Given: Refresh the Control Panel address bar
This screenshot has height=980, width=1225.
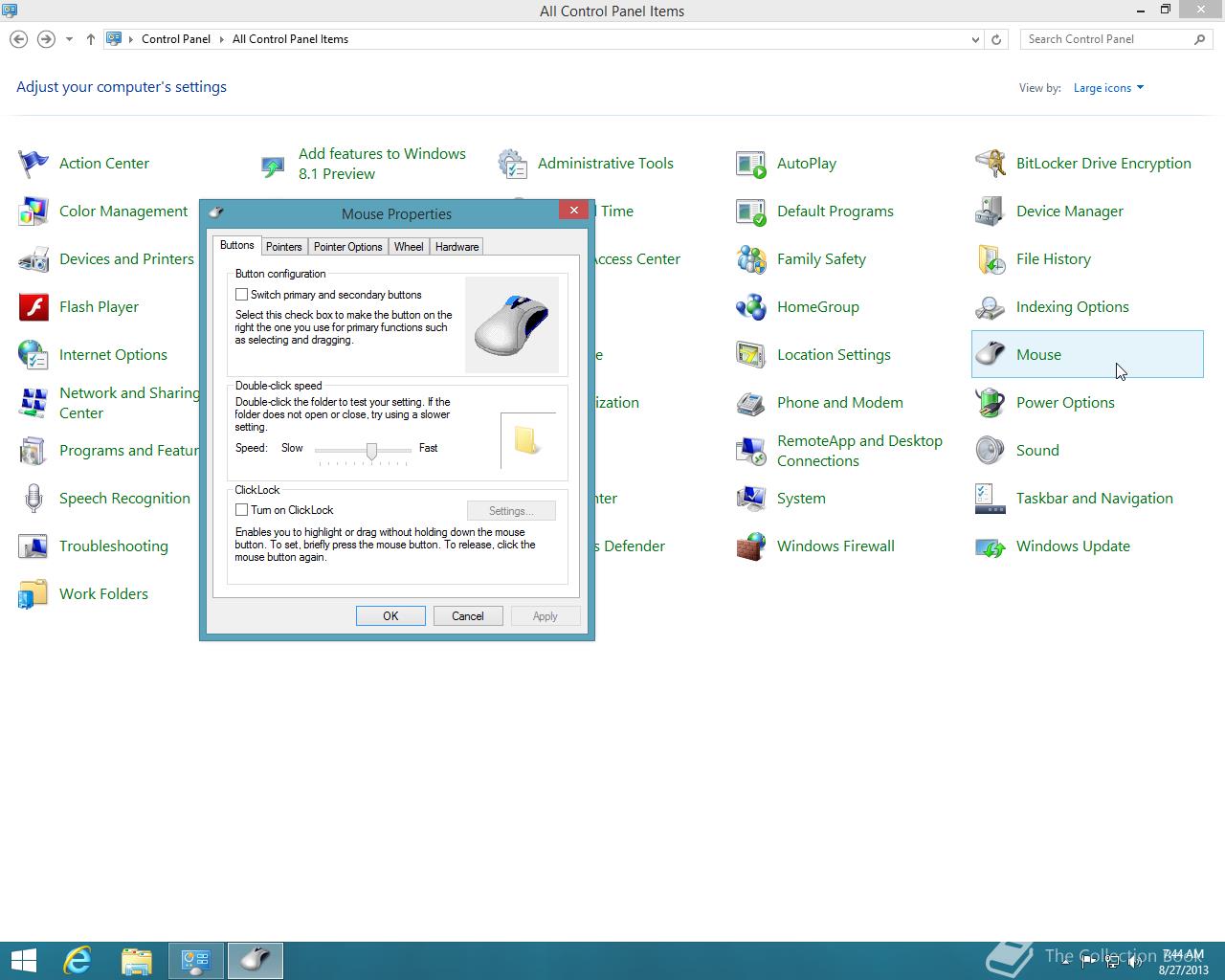Looking at the screenshot, I should [996, 39].
